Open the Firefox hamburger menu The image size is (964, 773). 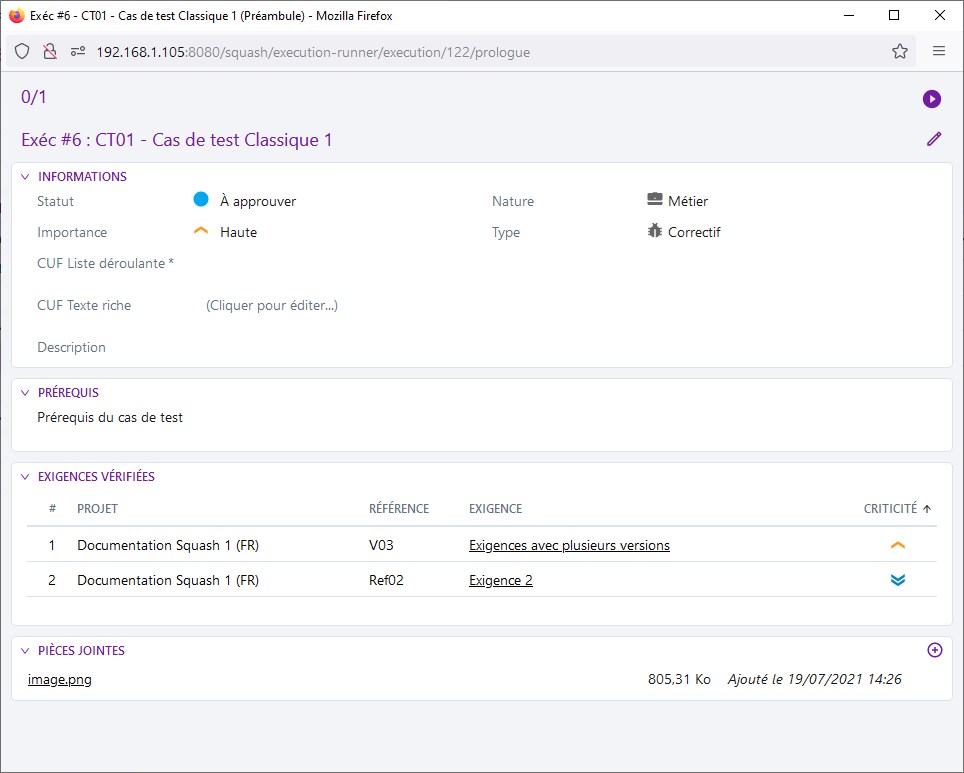click(939, 52)
